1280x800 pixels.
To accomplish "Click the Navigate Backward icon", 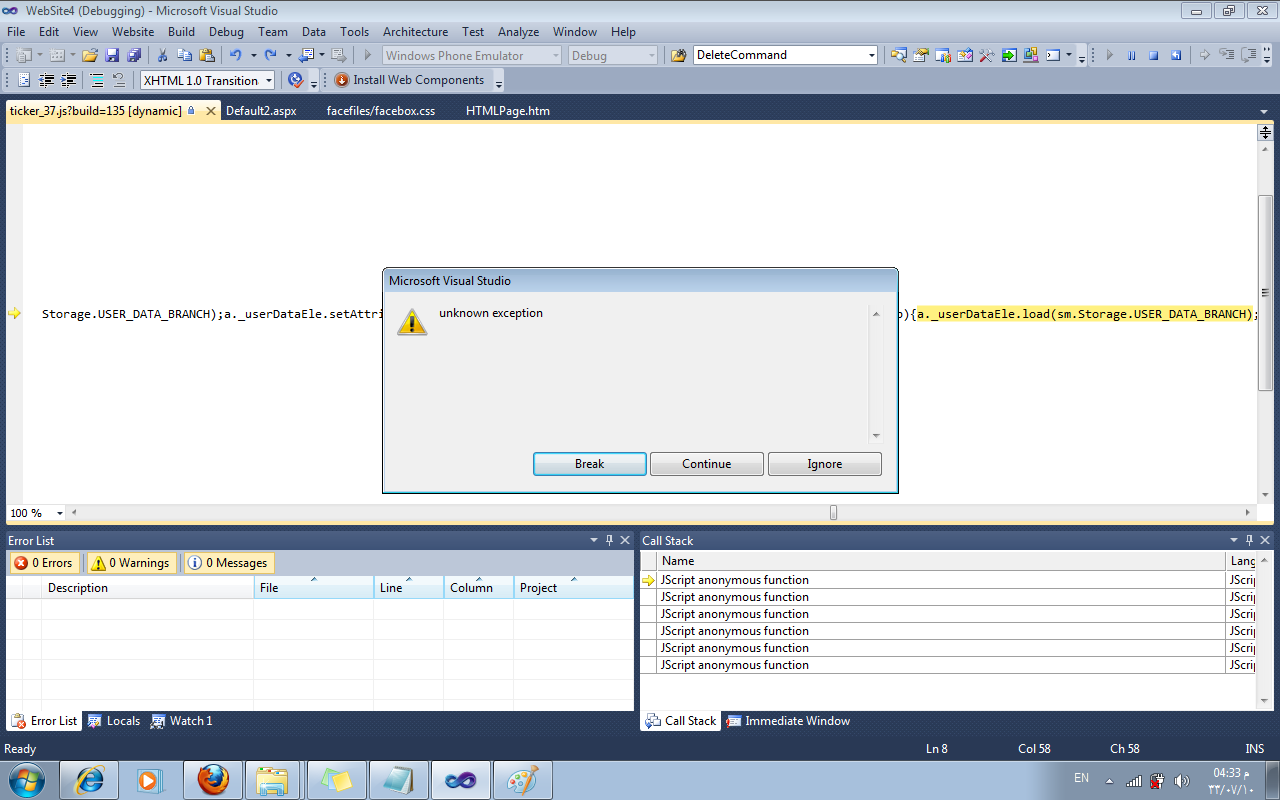I will pyautogui.click(x=306, y=56).
